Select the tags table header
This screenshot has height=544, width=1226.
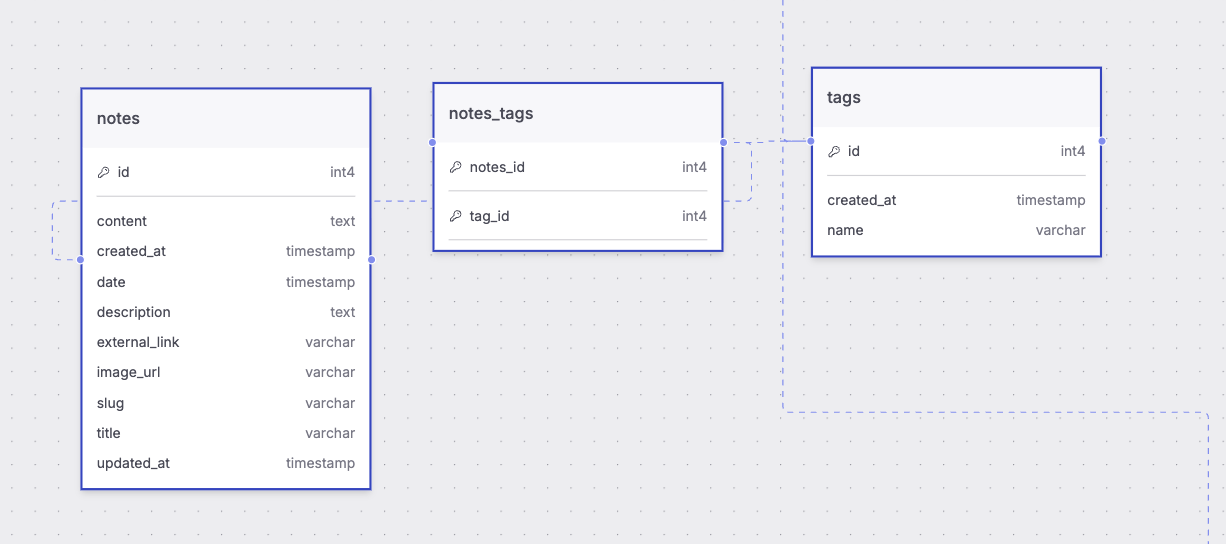pyautogui.click(x=956, y=98)
